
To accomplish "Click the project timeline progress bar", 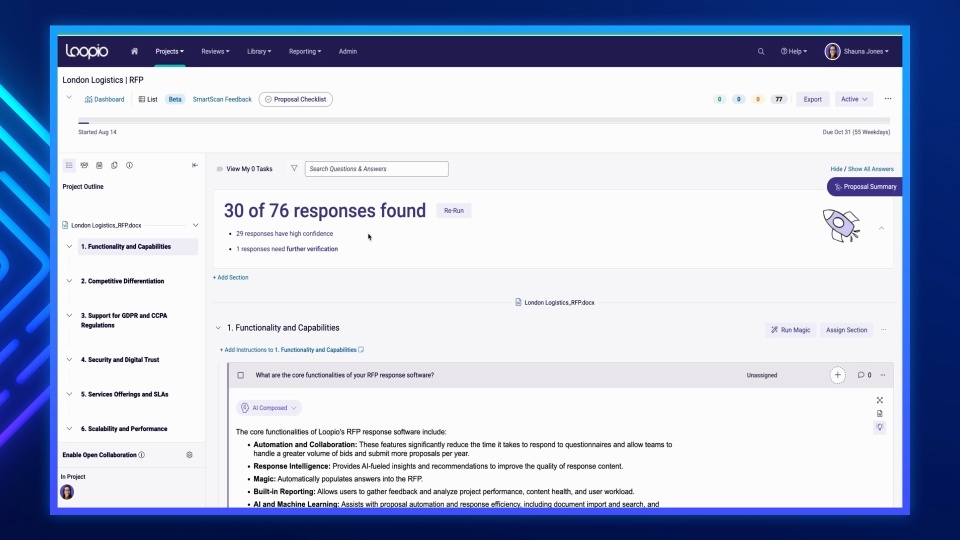I will click(x=484, y=121).
